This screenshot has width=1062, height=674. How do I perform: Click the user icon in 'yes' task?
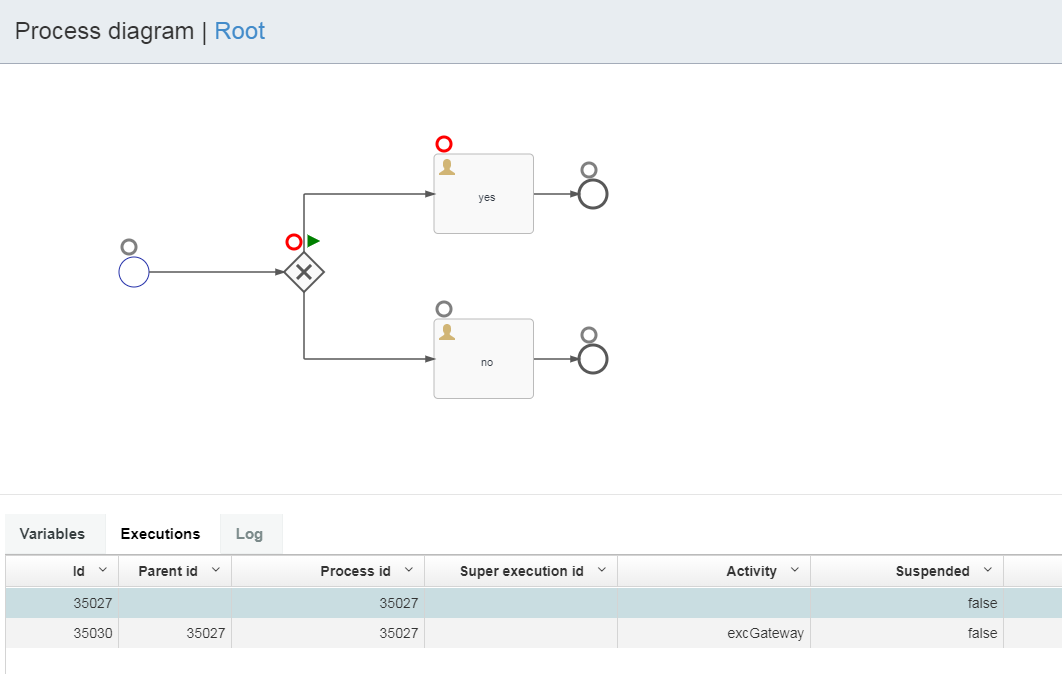tap(447, 167)
